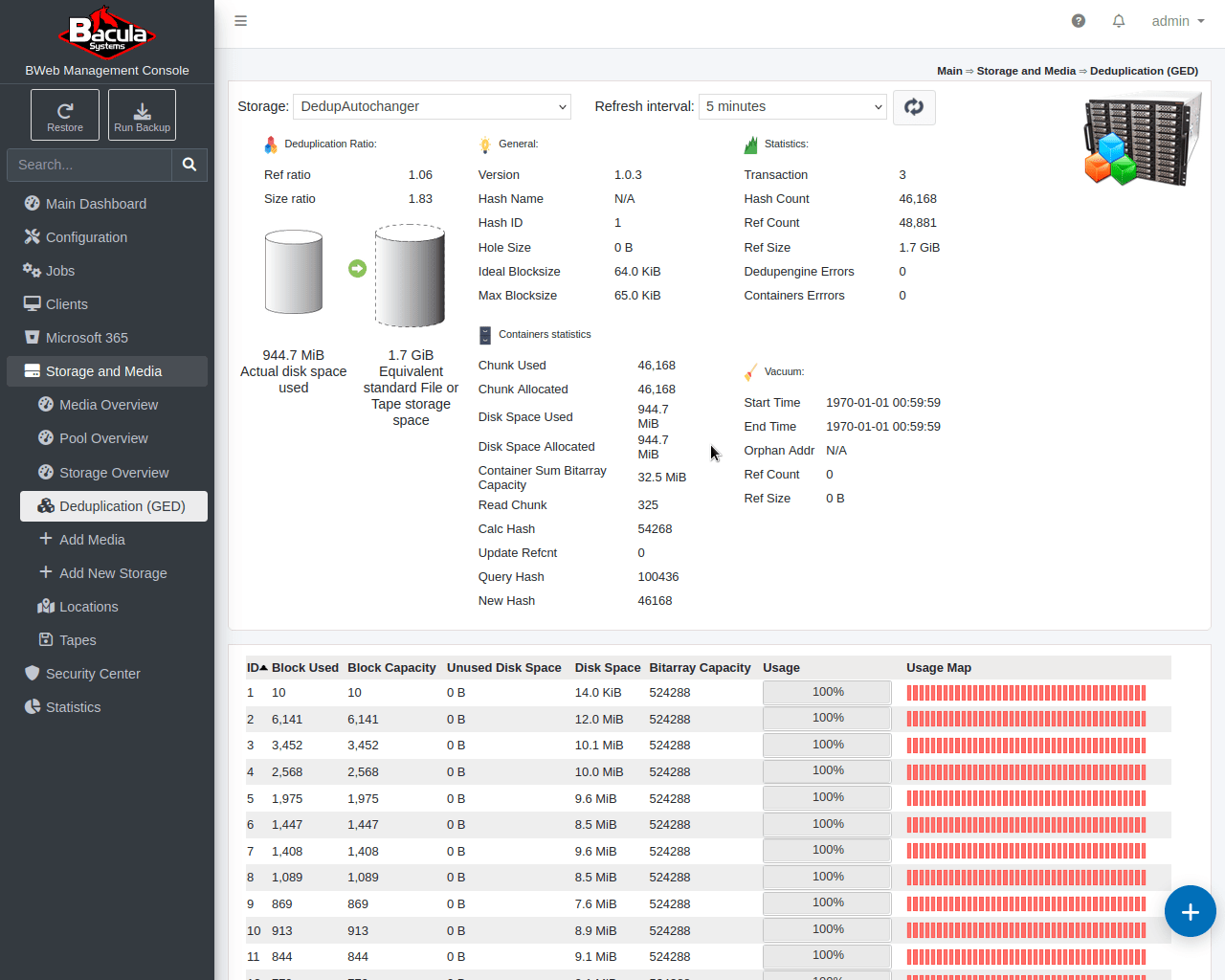Click the Hash Count value 46,168
1225x980 pixels.
[918, 199]
